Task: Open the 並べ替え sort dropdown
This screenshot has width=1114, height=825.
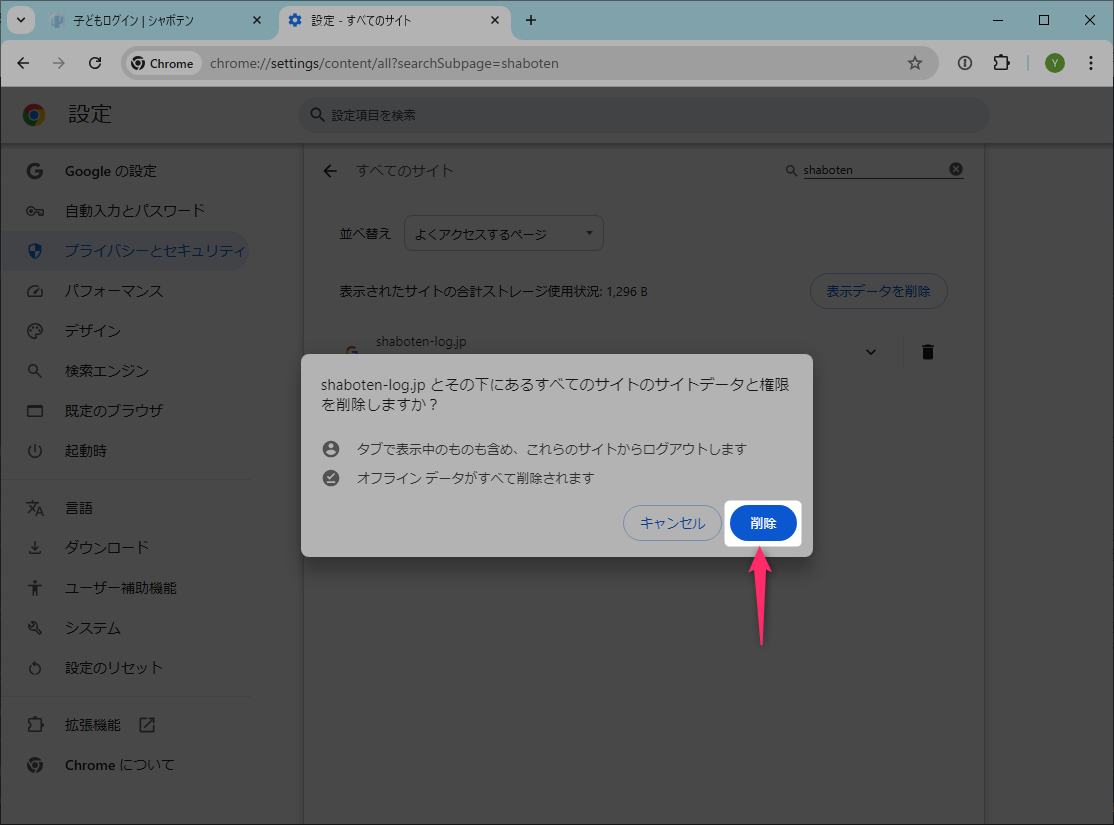Action: [504, 234]
